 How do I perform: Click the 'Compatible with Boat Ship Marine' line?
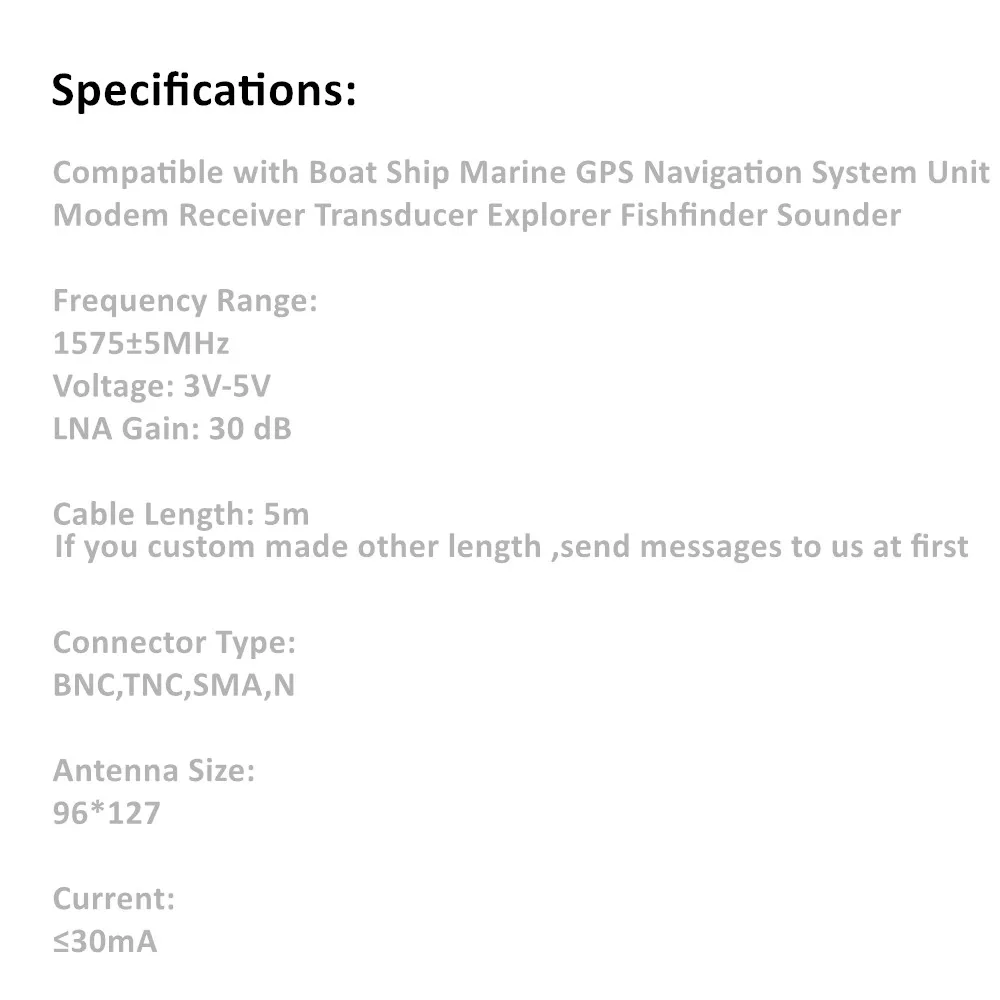[521, 173]
